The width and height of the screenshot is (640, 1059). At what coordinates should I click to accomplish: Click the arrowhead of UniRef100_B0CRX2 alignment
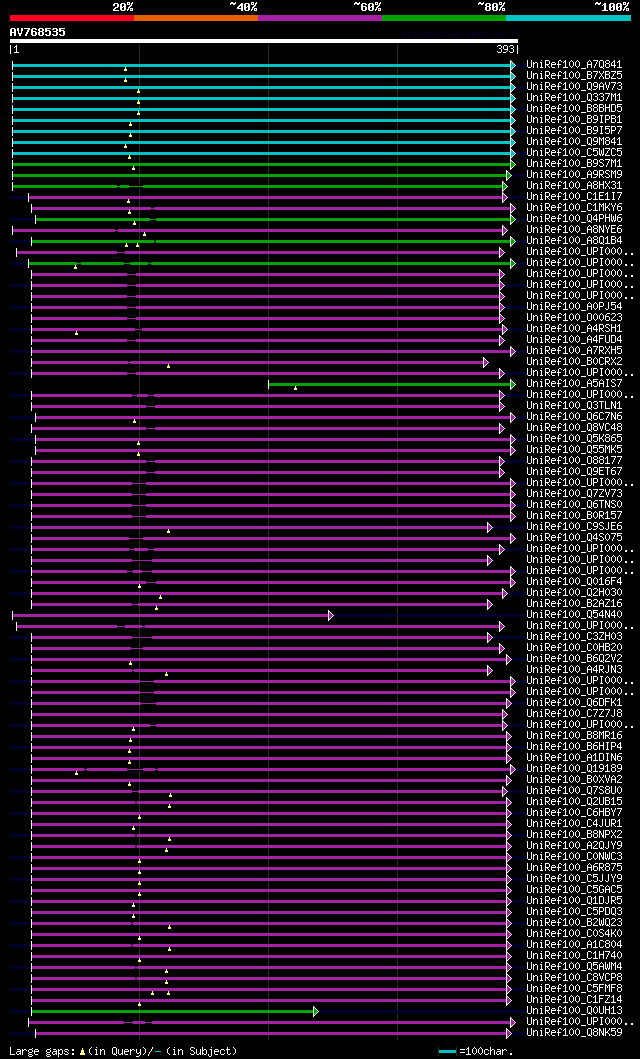(485, 362)
